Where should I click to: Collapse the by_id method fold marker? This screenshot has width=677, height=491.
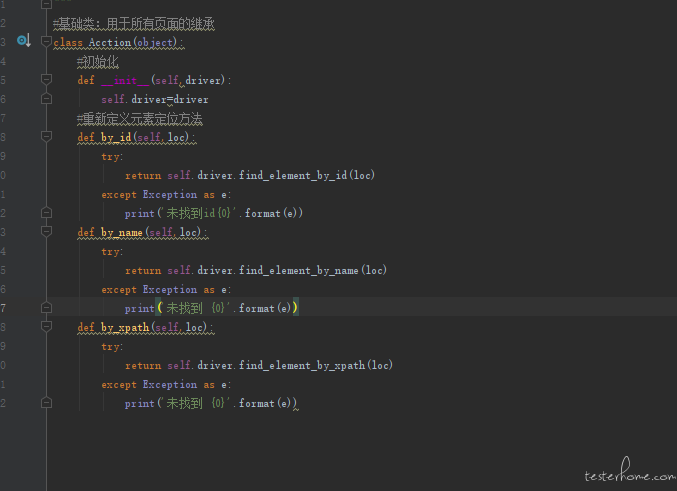[46, 136]
